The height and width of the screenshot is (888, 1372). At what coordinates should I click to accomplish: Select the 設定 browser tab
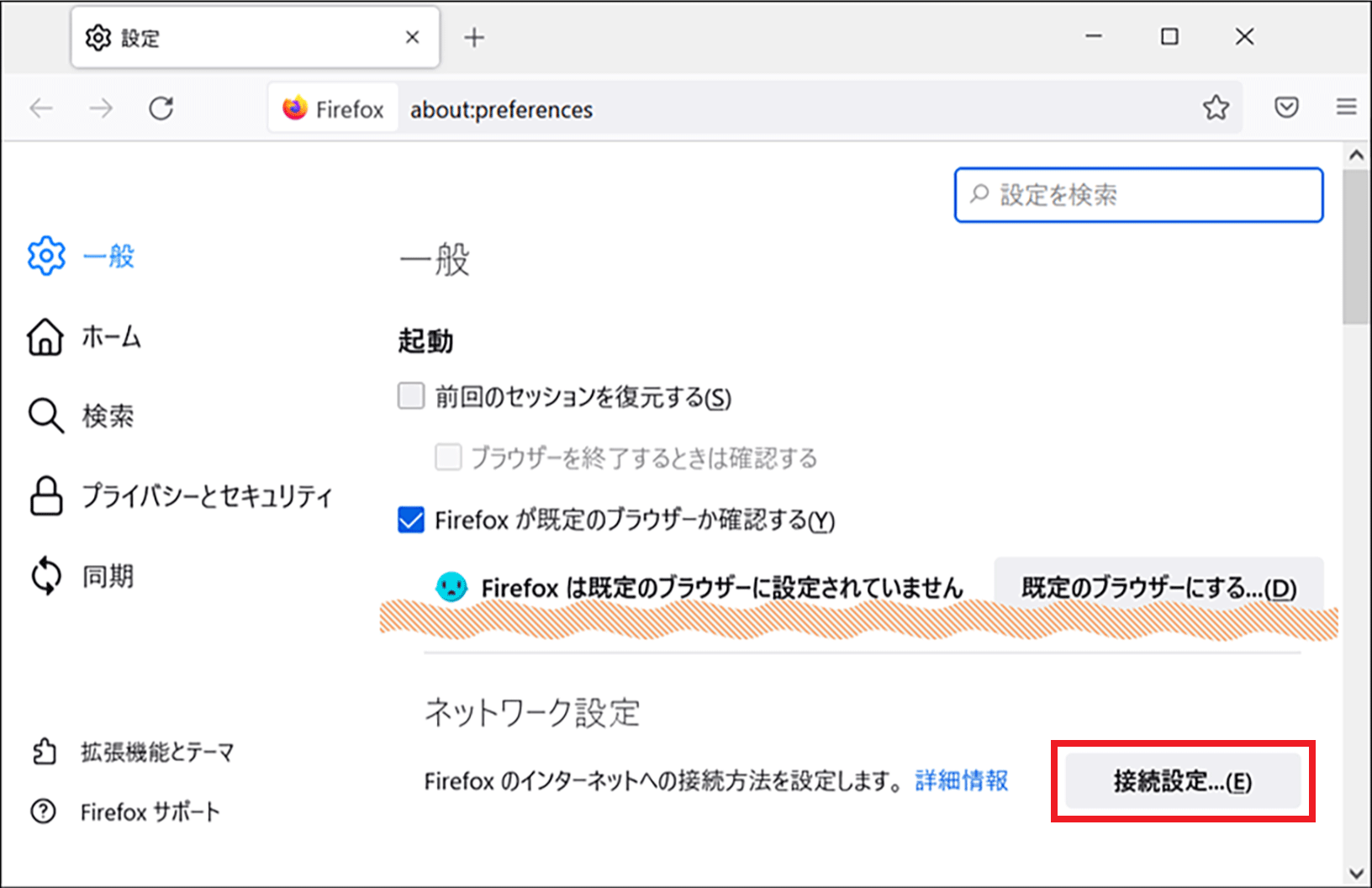click(256, 38)
